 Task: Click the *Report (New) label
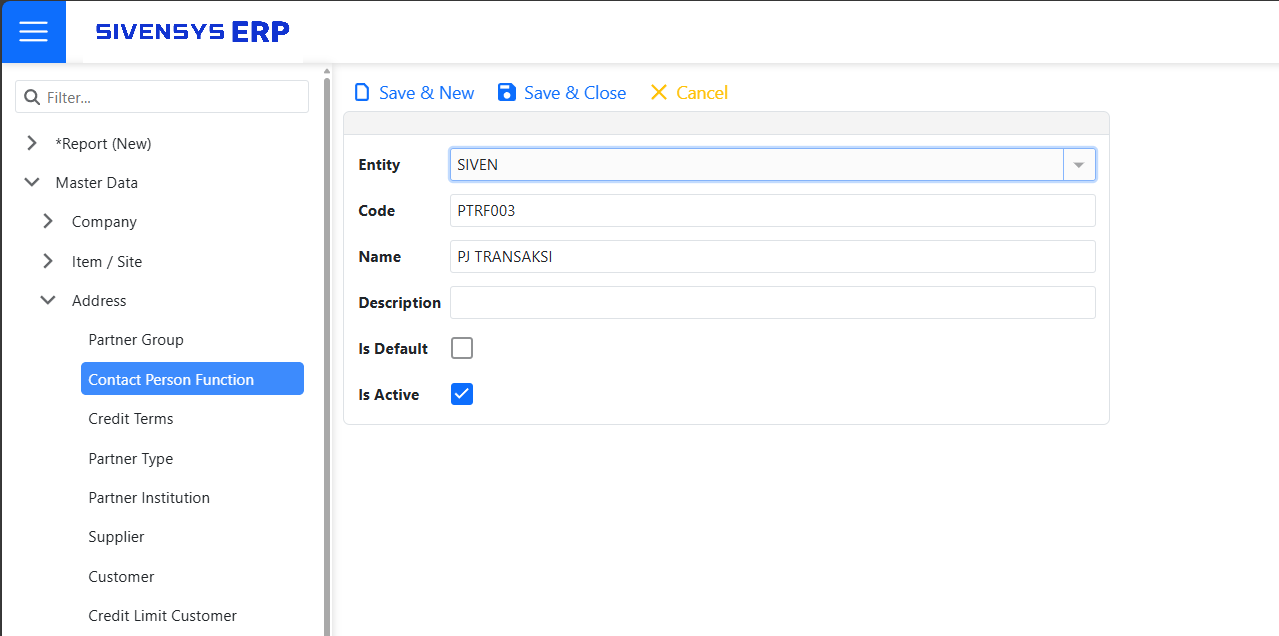click(x=103, y=144)
